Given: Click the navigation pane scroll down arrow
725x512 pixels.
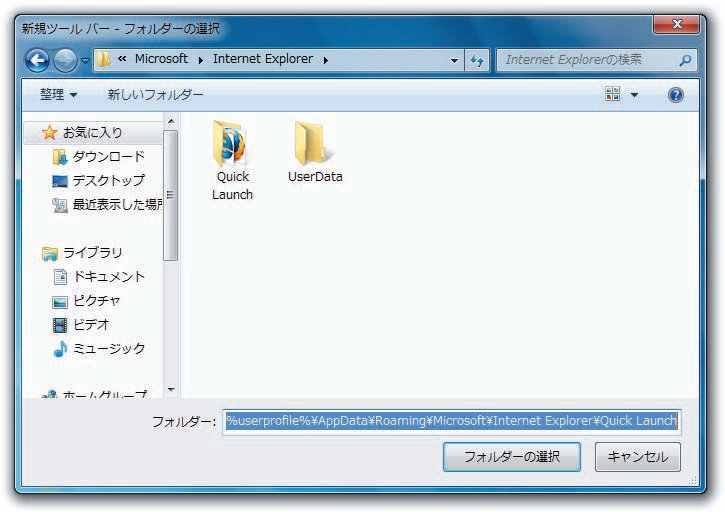Looking at the screenshot, I should [x=171, y=390].
